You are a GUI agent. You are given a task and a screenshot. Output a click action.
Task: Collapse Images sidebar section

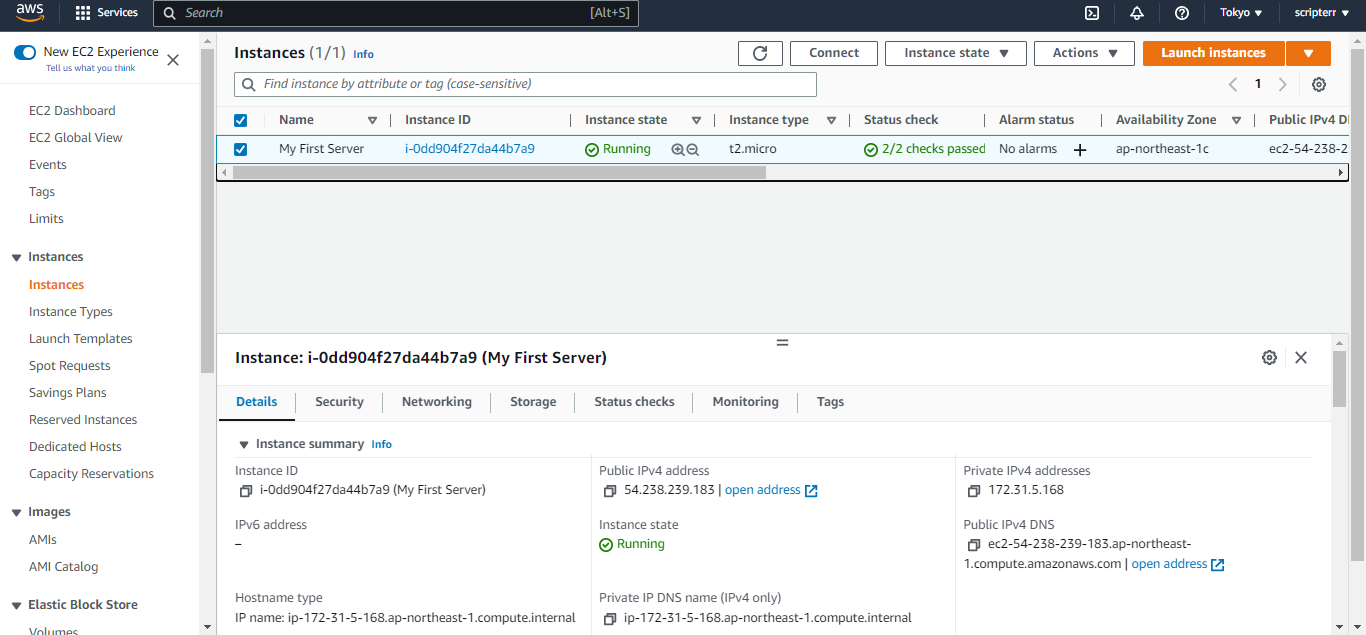click(16, 513)
